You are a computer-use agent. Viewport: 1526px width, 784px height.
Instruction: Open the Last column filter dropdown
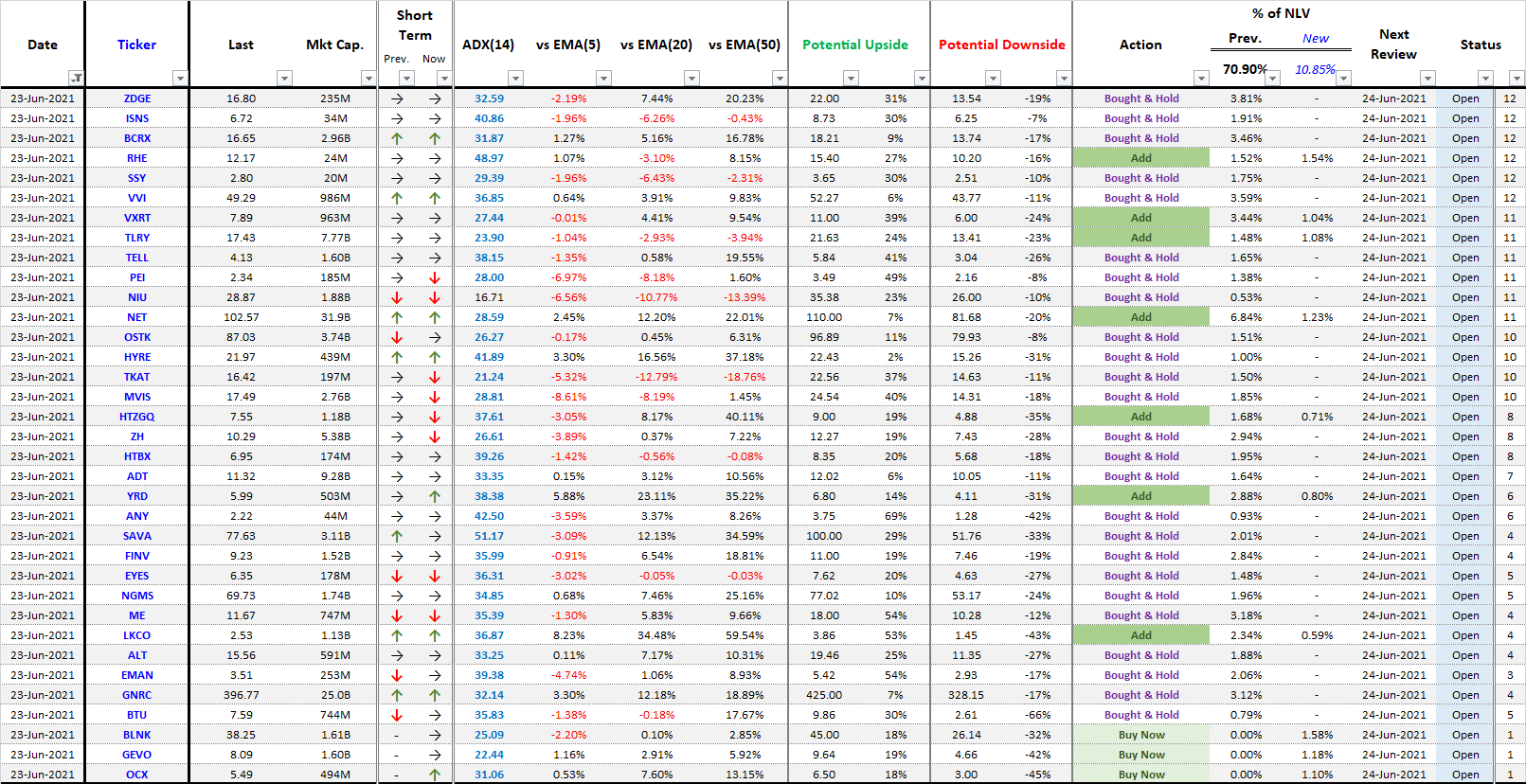[284, 78]
